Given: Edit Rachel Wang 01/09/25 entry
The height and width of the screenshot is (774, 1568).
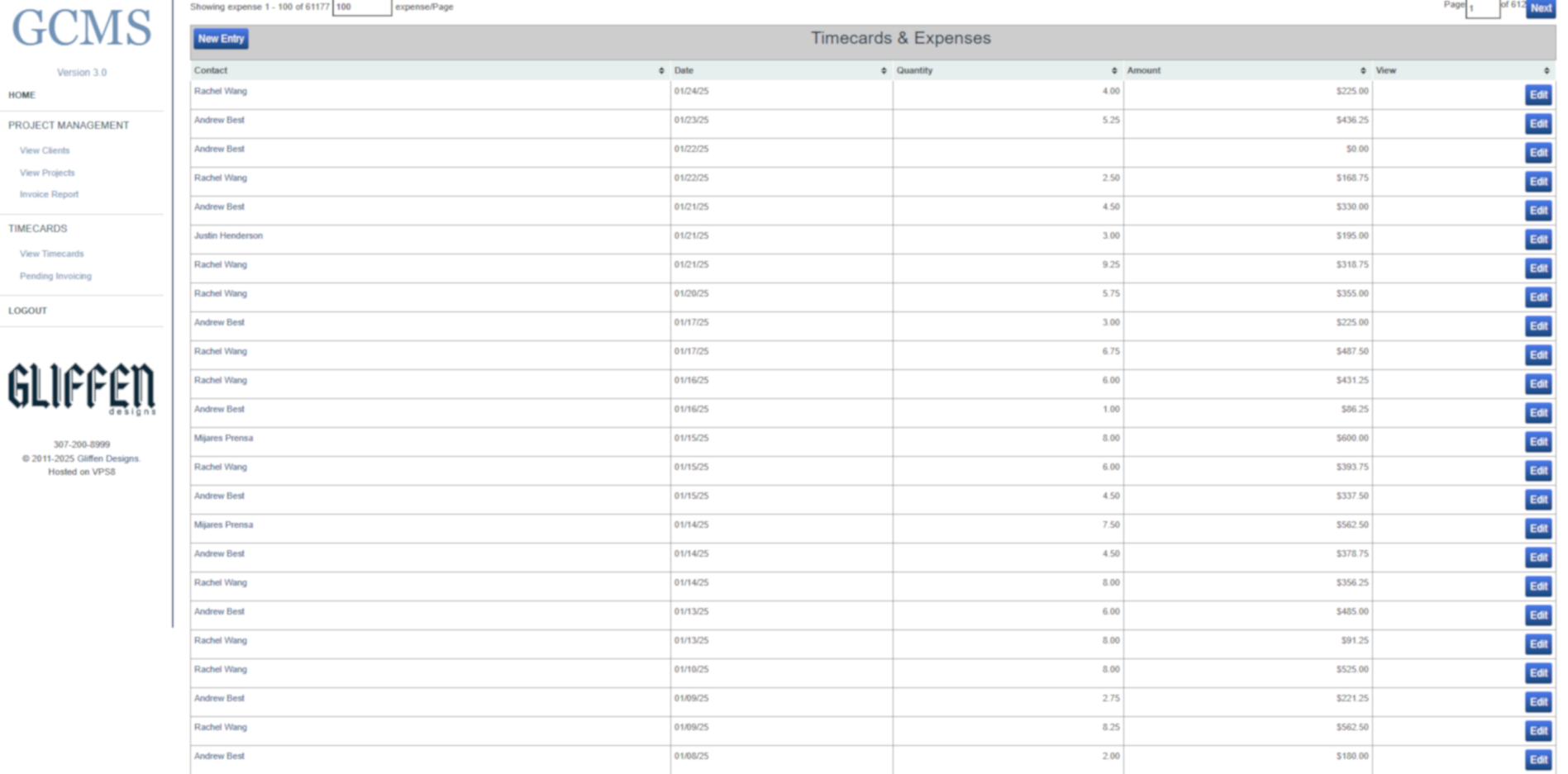Looking at the screenshot, I should [x=1538, y=731].
